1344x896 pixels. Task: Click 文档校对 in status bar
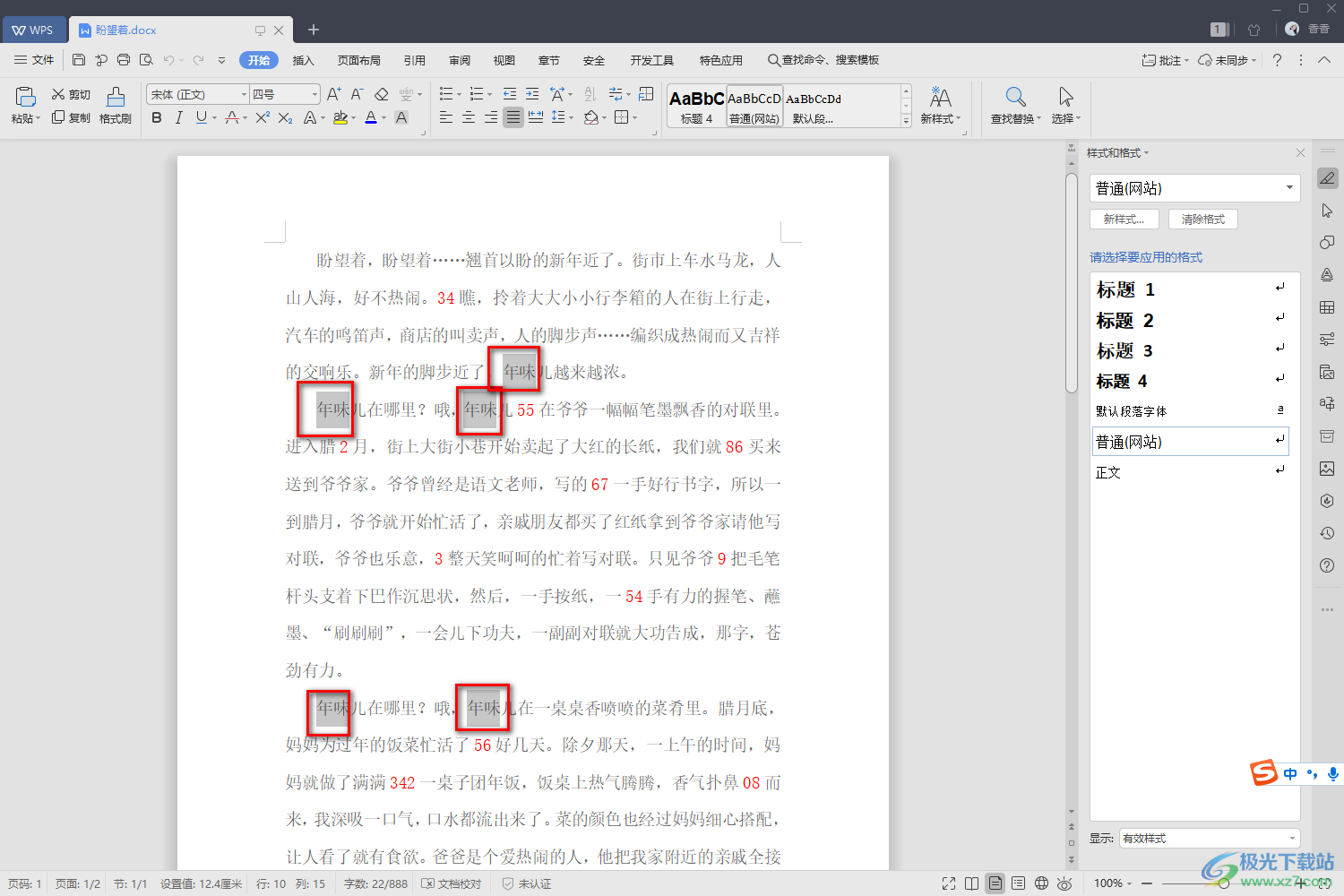452,883
